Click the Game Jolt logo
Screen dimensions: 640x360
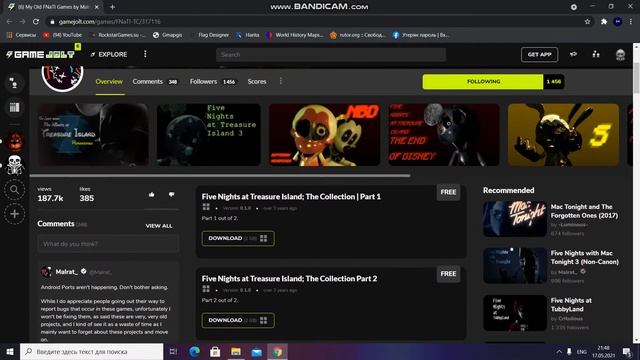pos(41,54)
